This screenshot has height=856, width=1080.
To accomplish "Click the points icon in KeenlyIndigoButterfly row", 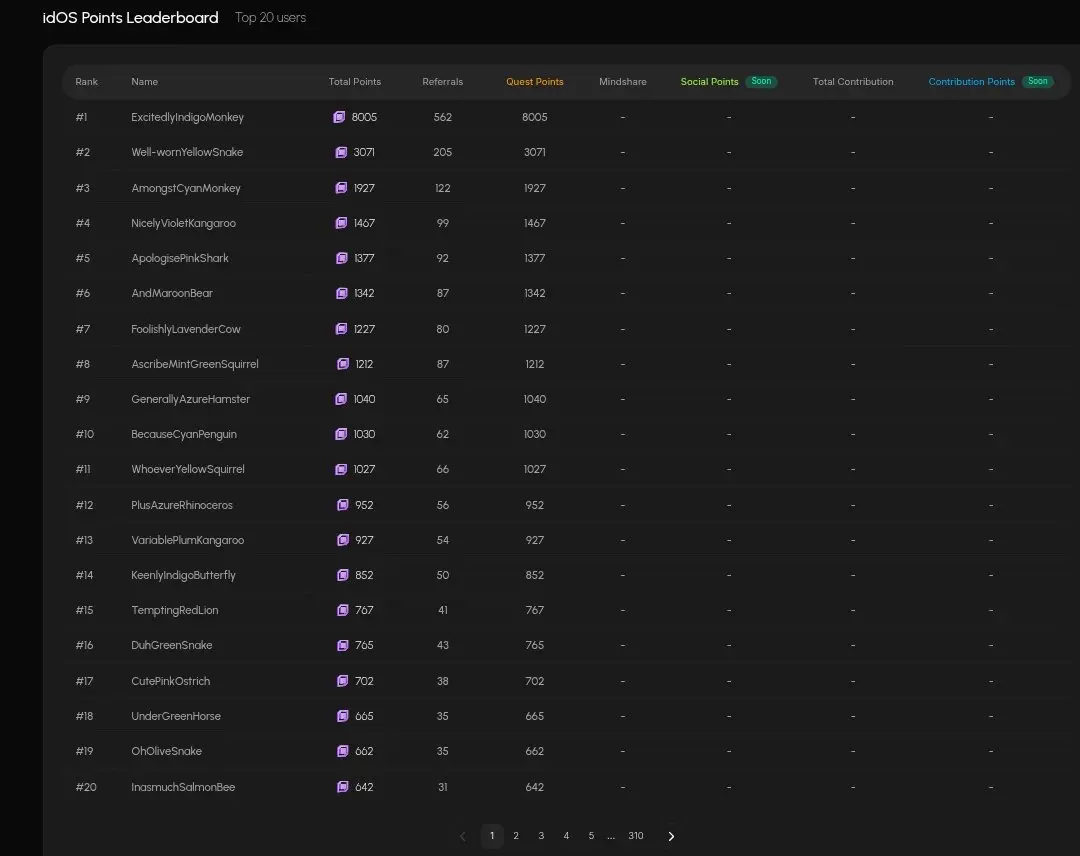I will pos(343,575).
